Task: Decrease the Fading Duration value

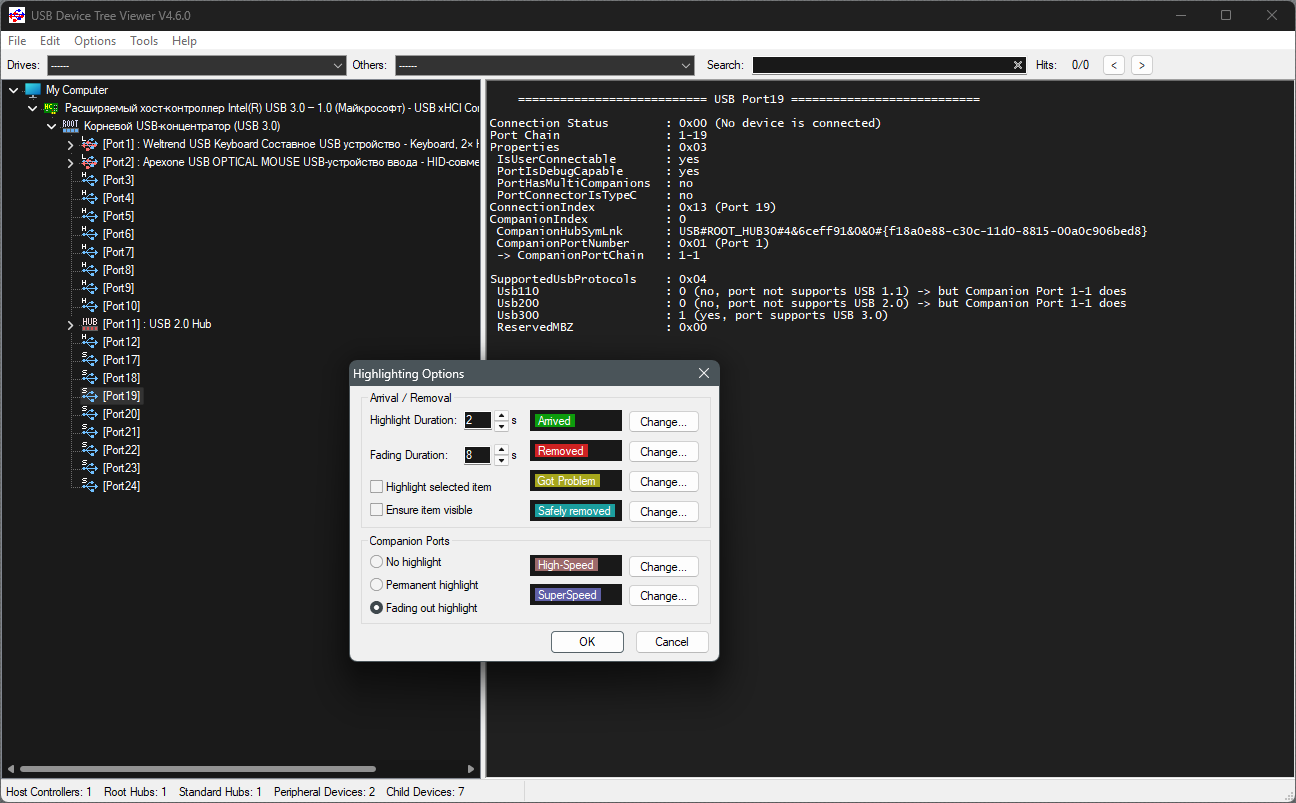Action: point(502,460)
